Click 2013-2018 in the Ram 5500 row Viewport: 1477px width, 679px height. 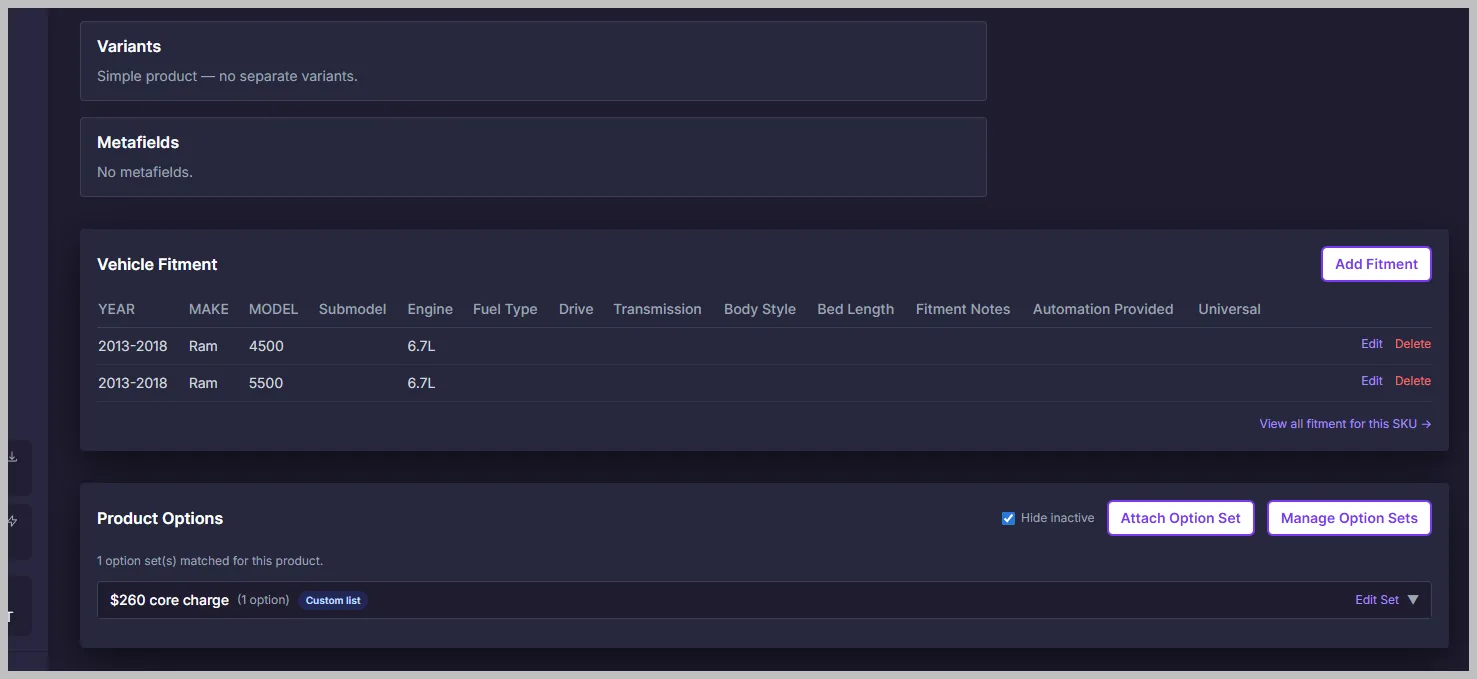(133, 383)
